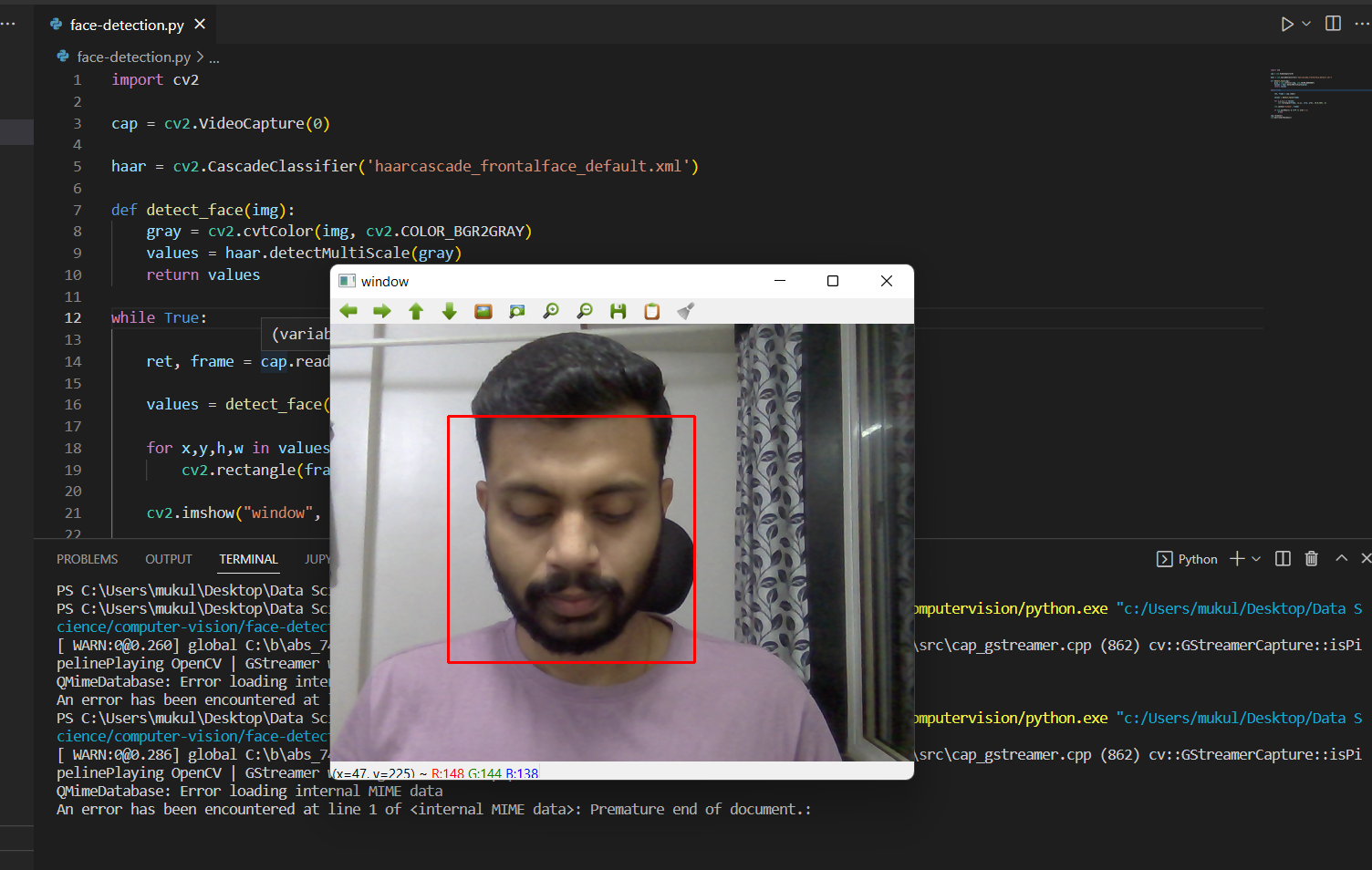
Task: Add a new terminal with the plus button
Action: click(1235, 558)
